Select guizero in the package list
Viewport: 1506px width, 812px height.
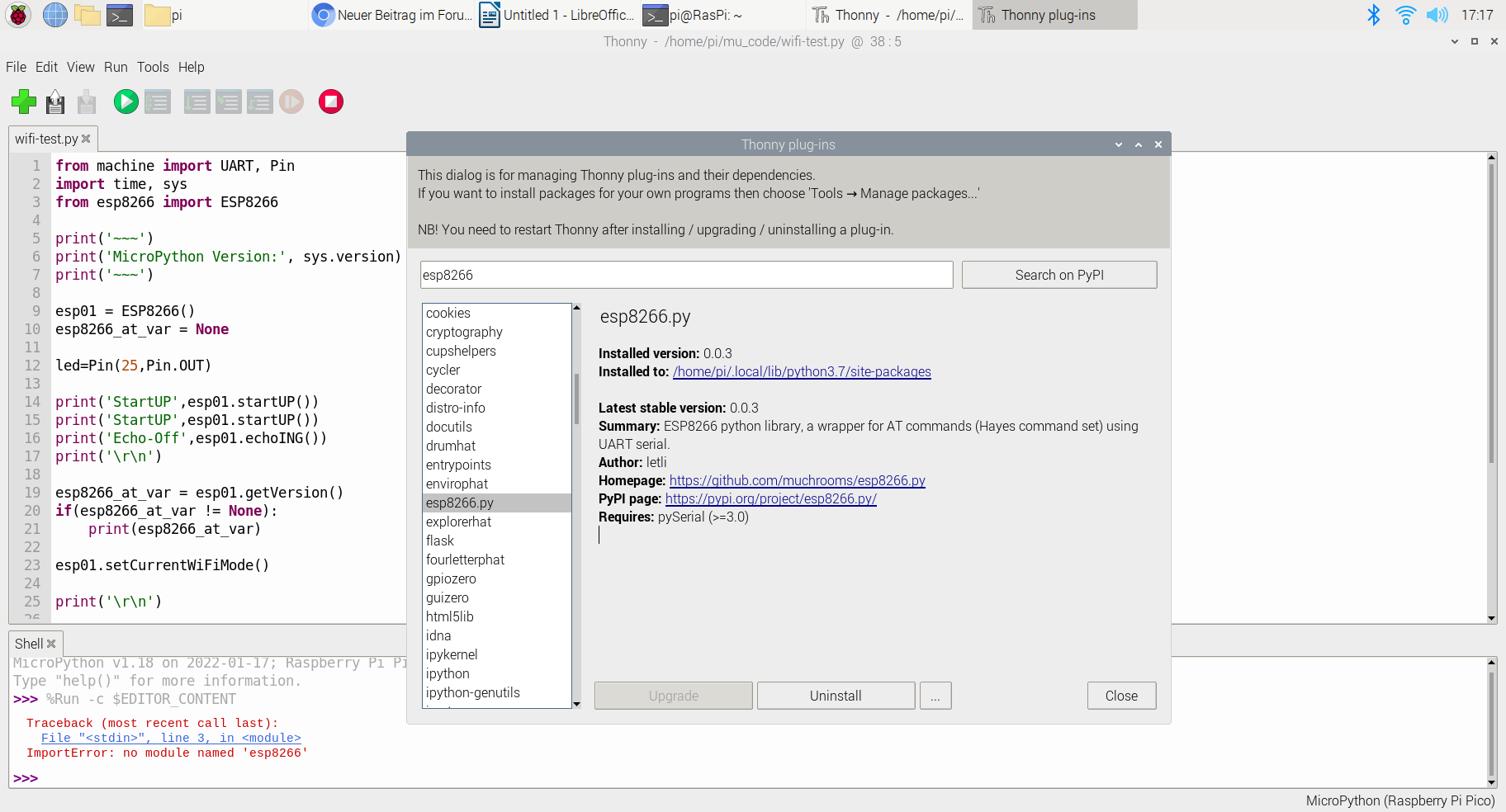496,597
